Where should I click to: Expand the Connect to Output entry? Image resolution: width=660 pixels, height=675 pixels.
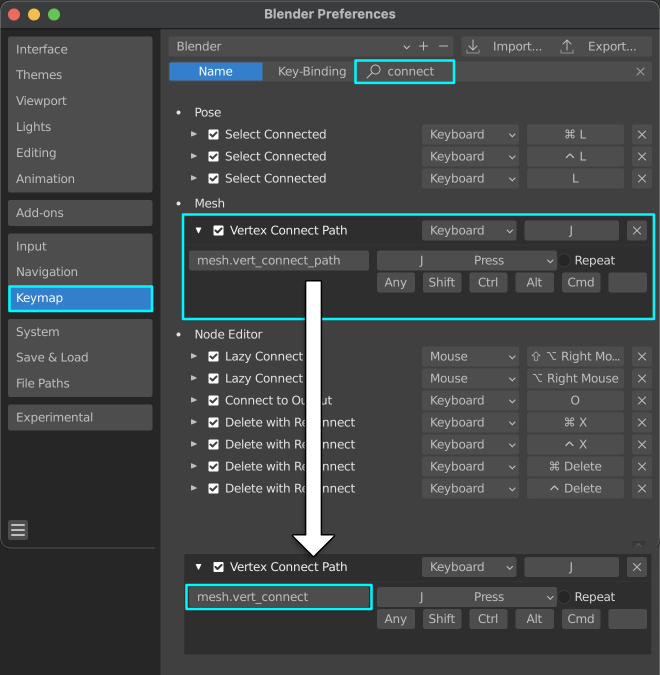[x=194, y=400]
